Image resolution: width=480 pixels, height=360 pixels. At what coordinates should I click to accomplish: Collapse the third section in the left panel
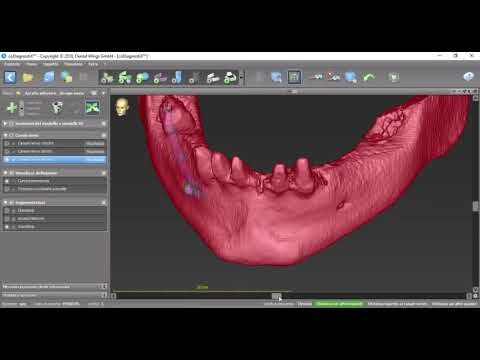click(x=5, y=173)
